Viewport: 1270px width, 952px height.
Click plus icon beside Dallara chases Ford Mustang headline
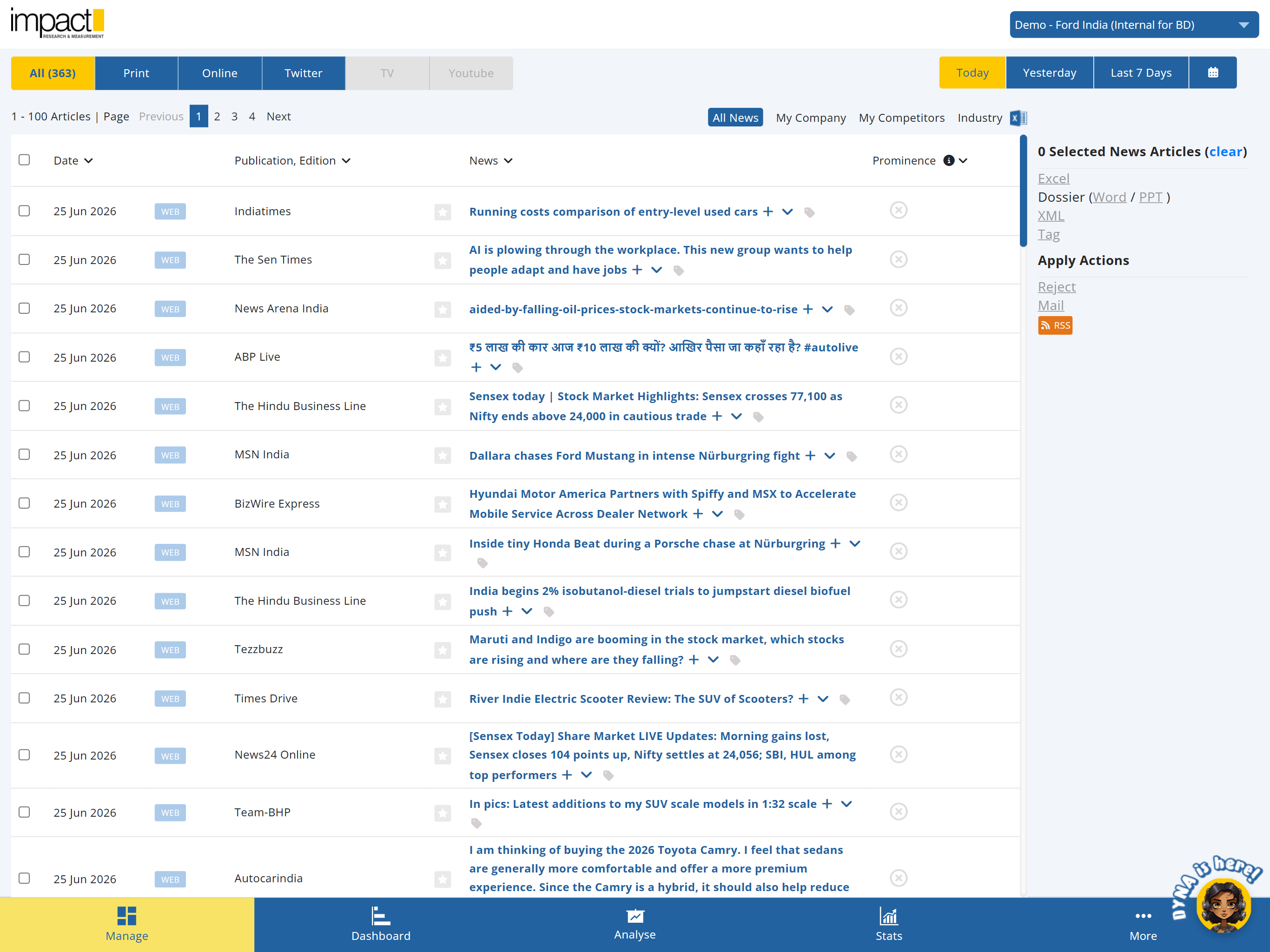pos(810,456)
